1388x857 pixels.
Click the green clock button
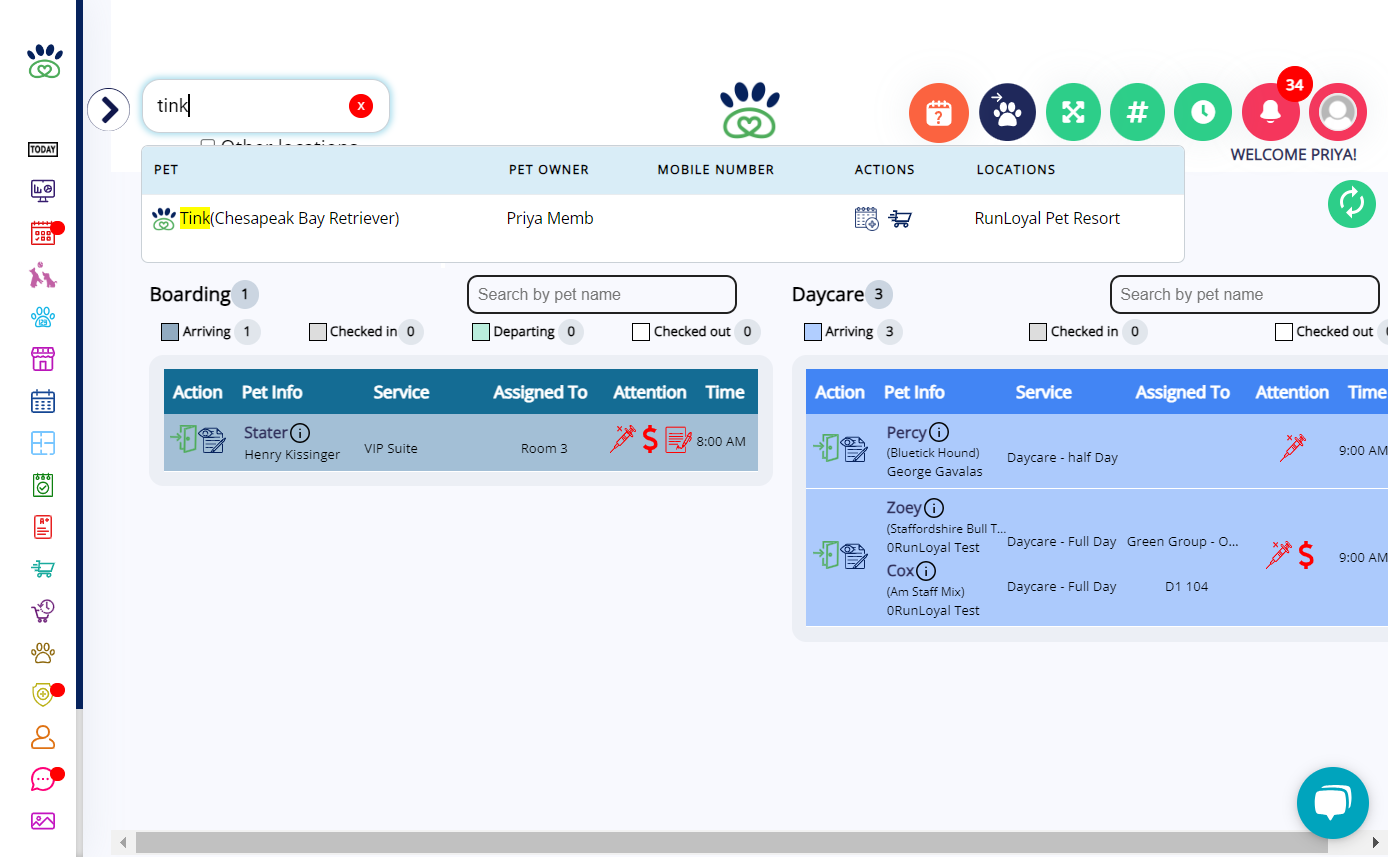coord(1202,112)
